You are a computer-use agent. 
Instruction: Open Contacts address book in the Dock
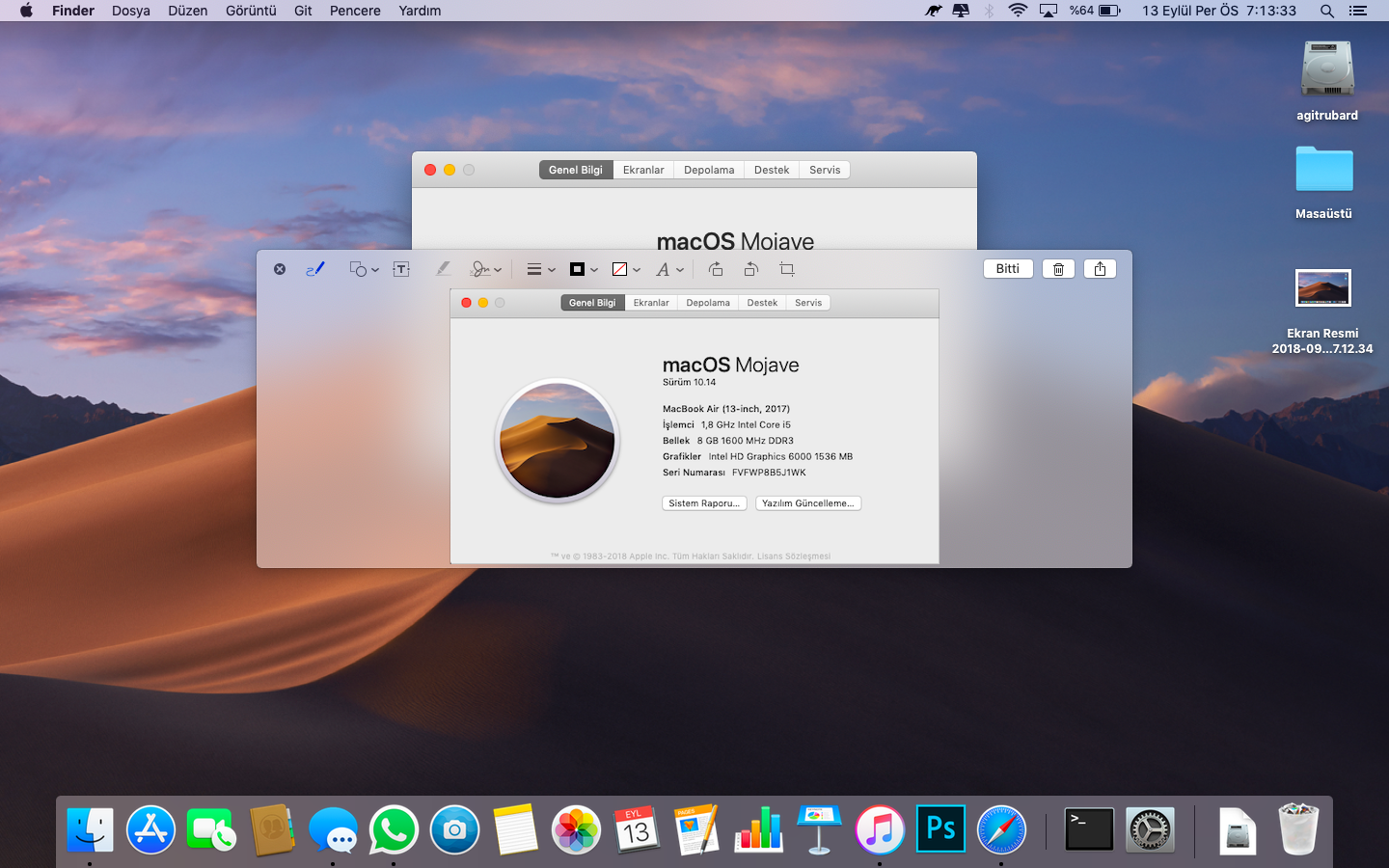pos(272,830)
